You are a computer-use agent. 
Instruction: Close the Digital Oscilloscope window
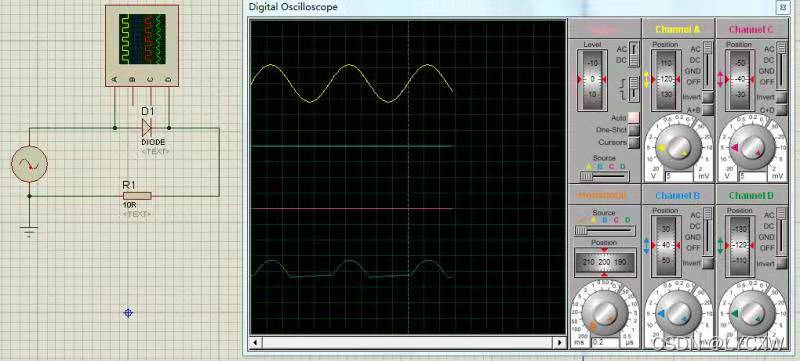click(x=782, y=8)
